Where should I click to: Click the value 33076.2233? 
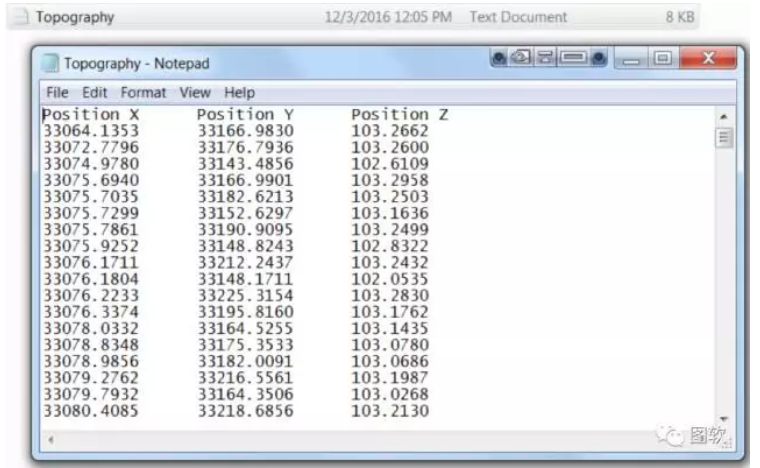tap(91, 296)
